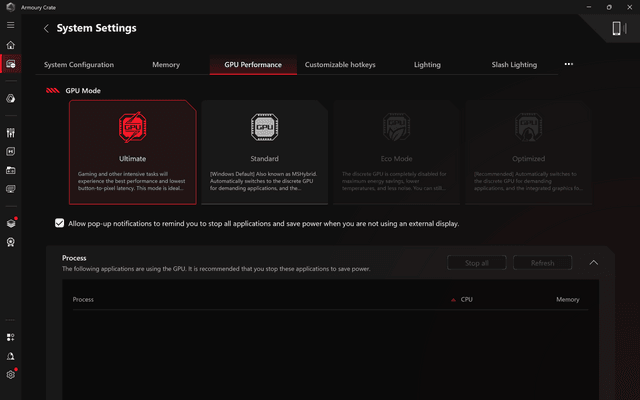The image size is (640, 400).
Task: Open the Featured apps icon in sidebar
Action: click(x=11, y=337)
